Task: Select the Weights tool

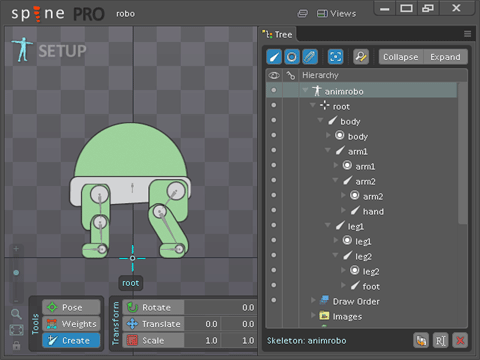Action: click(71, 324)
